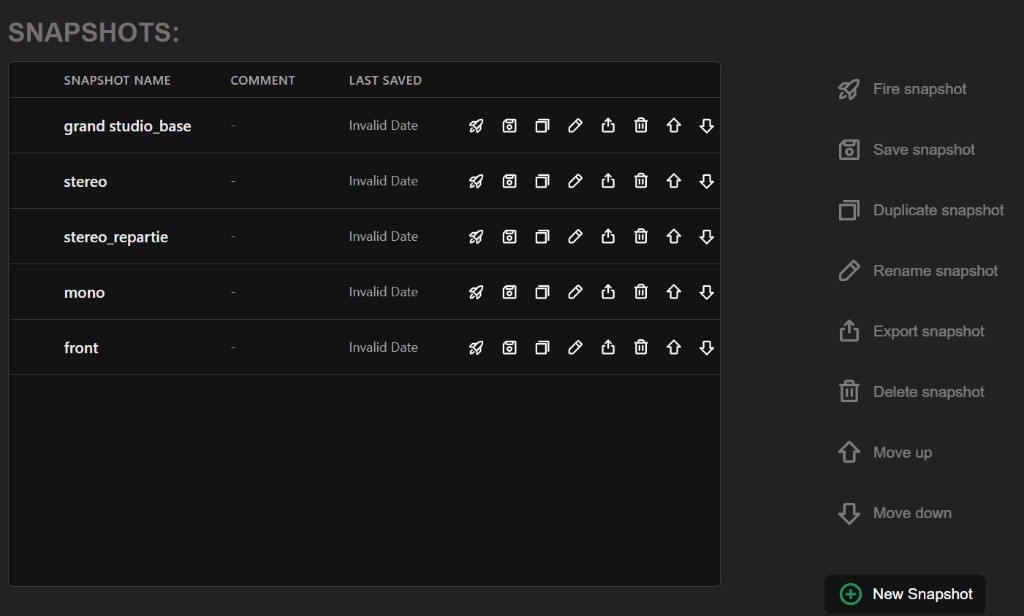Move stereo_repartie snapshot up
Image resolution: width=1024 pixels, height=616 pixels.
click(x=673, y=236)
